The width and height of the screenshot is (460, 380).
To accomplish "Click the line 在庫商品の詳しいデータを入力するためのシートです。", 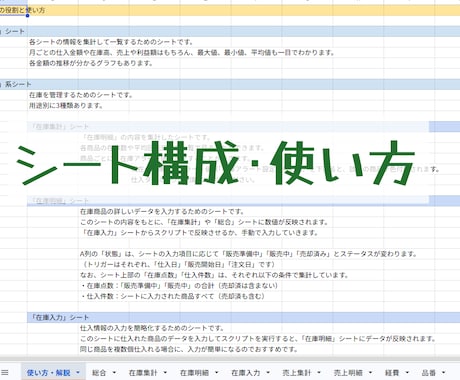I will [162, 212].
